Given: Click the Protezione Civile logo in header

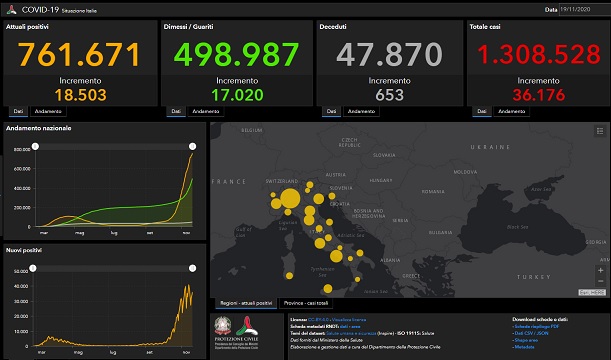Looking at the screenshot, I should click(x=11, y=9).
